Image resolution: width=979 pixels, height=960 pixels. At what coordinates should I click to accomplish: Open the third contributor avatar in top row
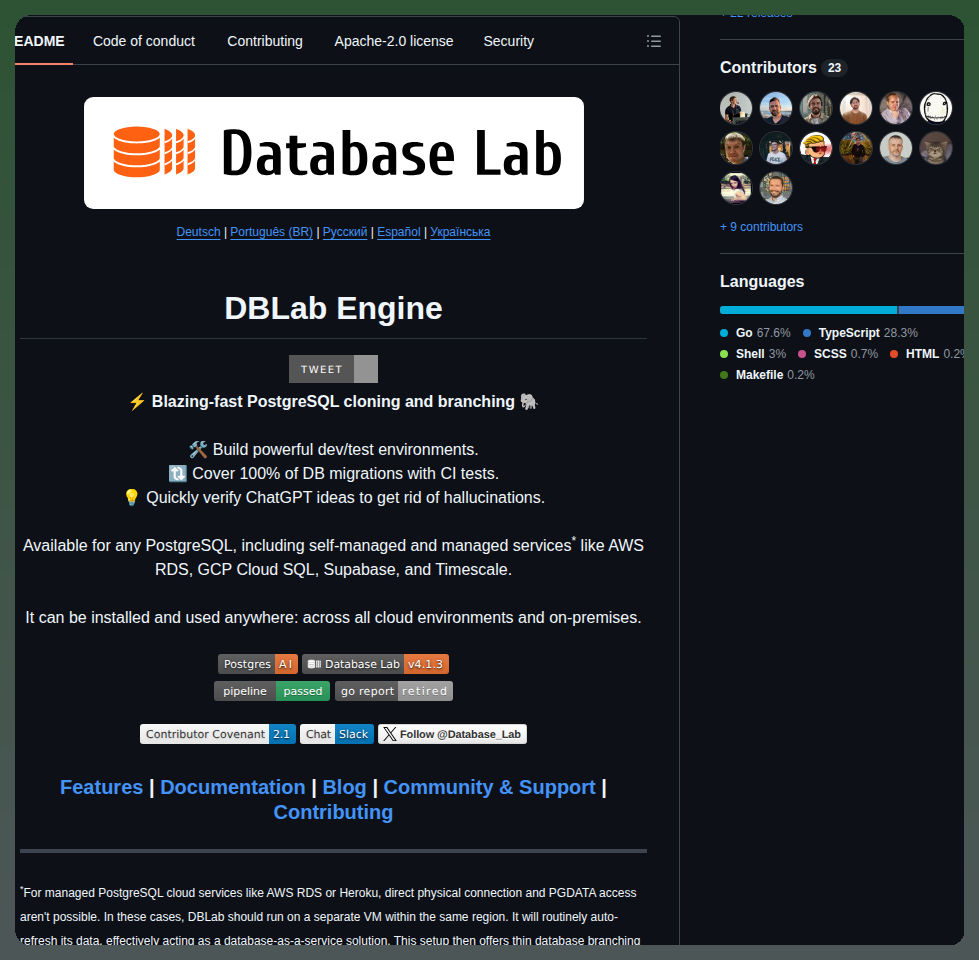coord(816,108)
